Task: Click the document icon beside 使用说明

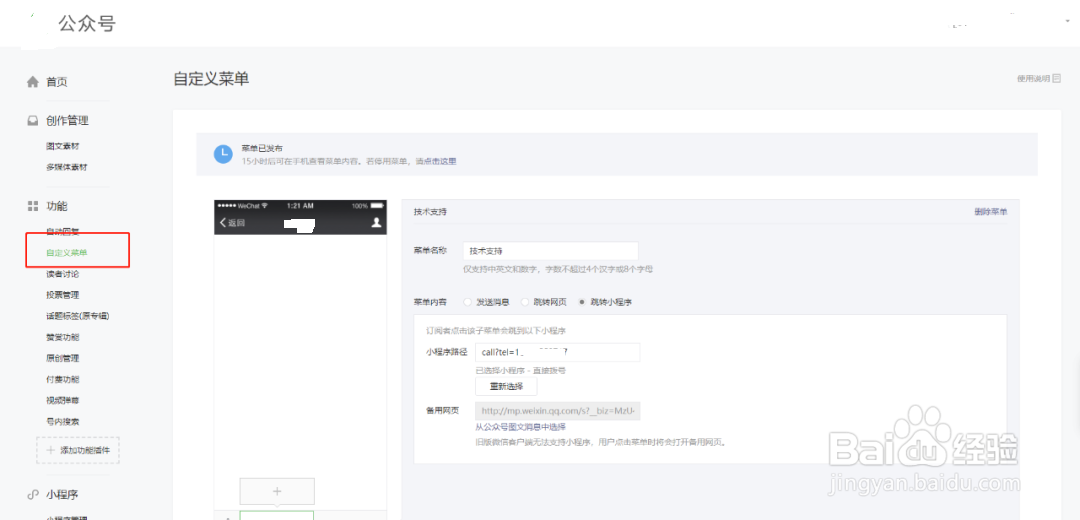Action: (1057, 79)
